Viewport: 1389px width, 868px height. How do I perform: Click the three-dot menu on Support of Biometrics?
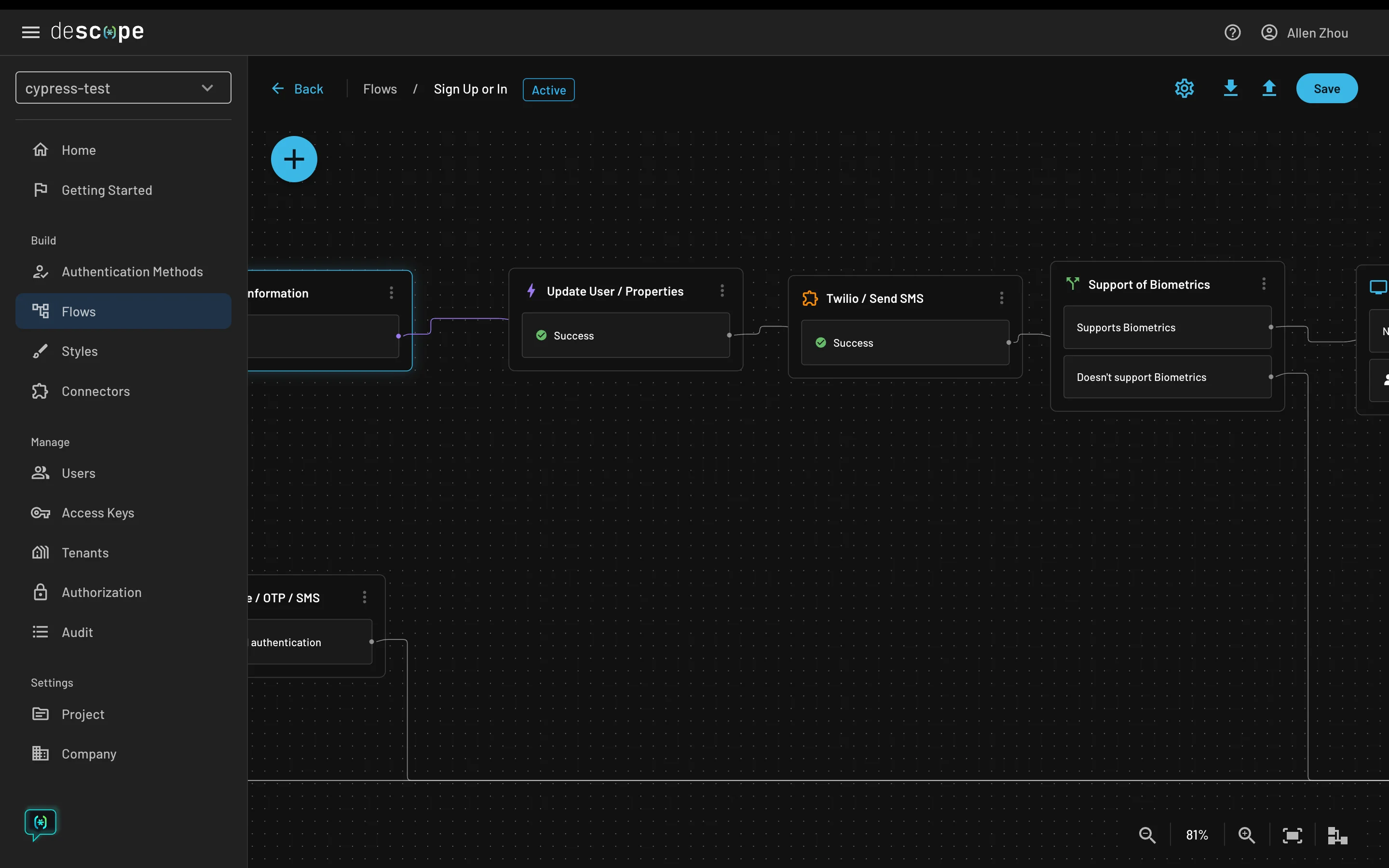point(1263,284)
